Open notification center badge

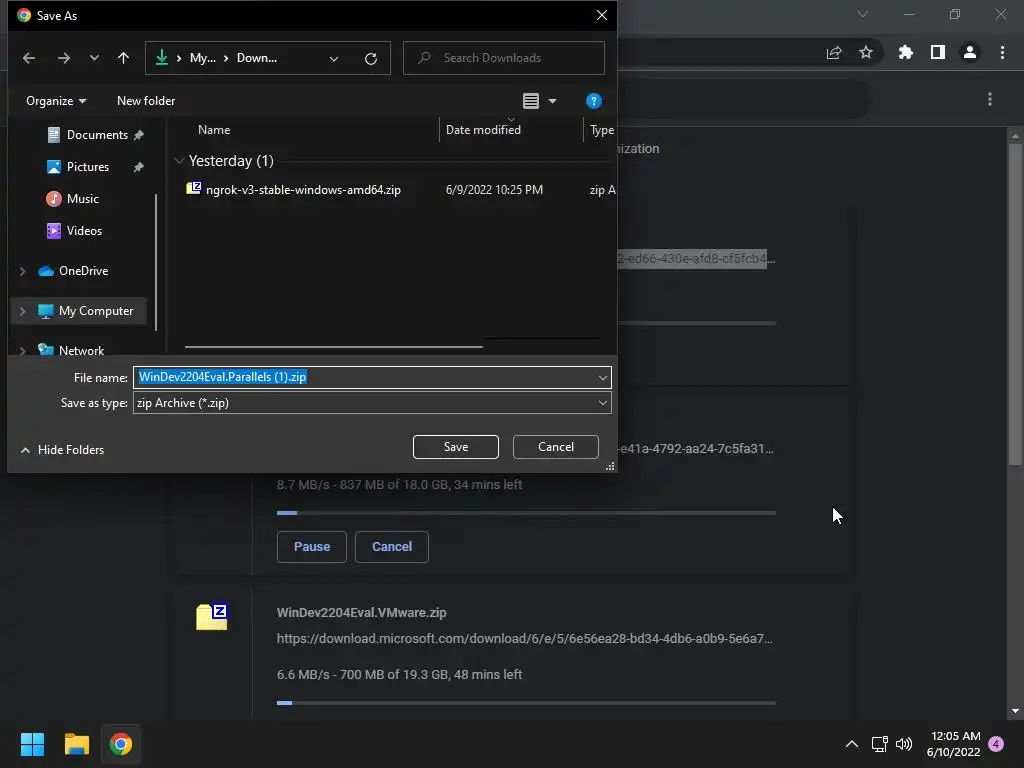tap(996, 744)
